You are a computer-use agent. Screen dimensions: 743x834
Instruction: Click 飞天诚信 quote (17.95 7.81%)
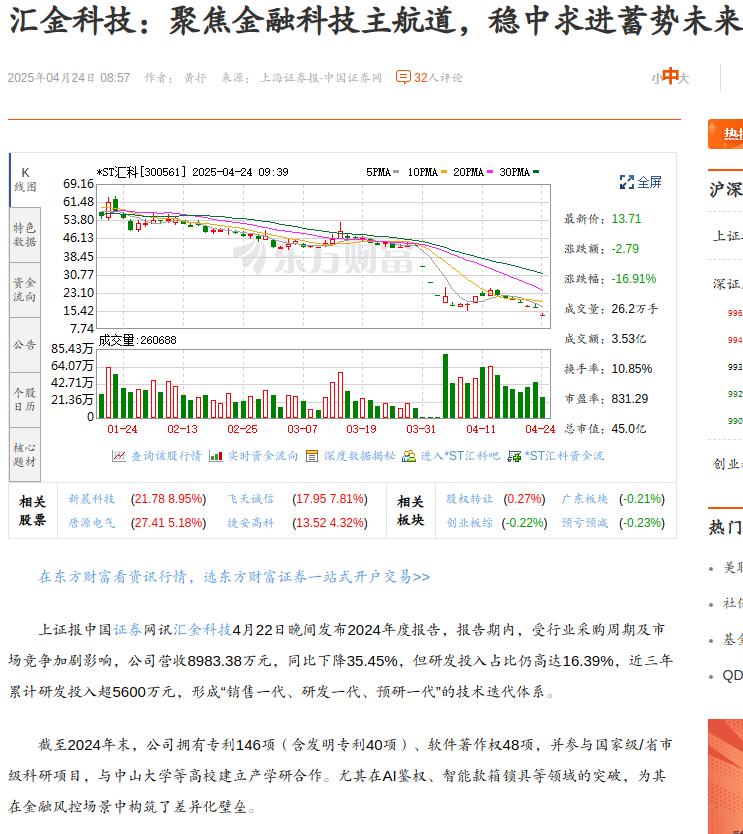pyautogui.click(x=330, y=499)
